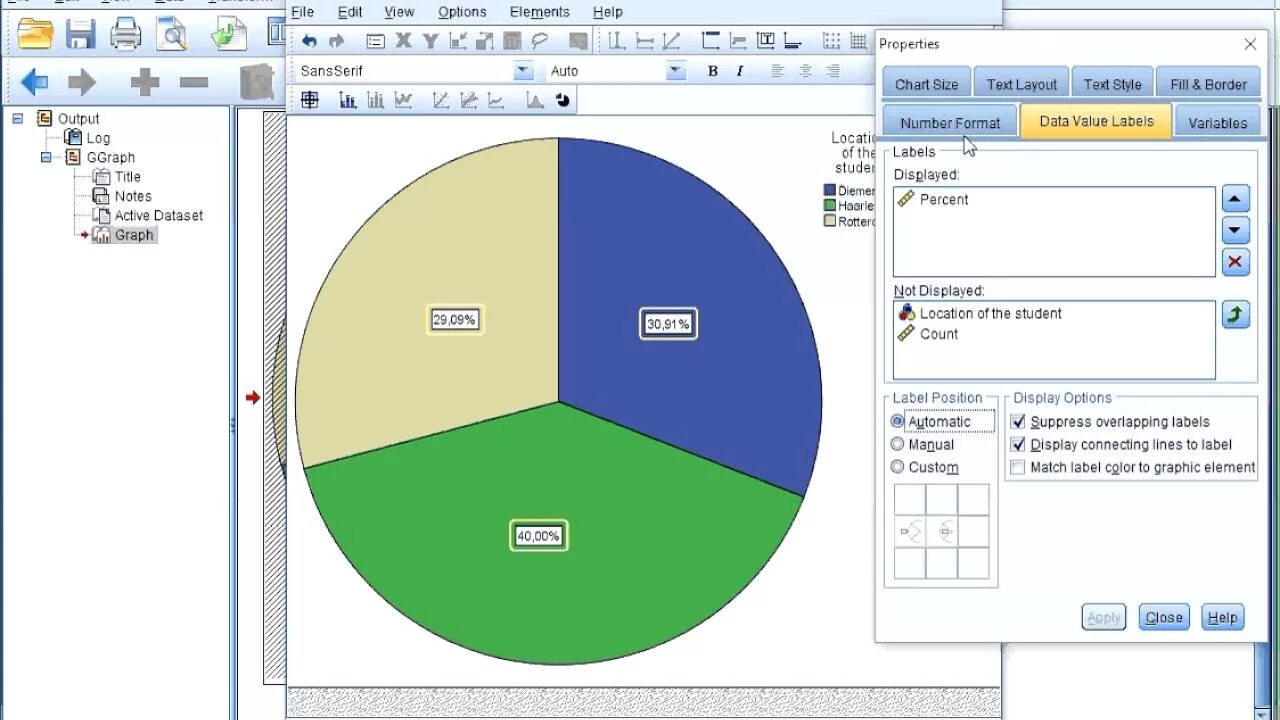Select Automatic label position radio

point(897,422)
